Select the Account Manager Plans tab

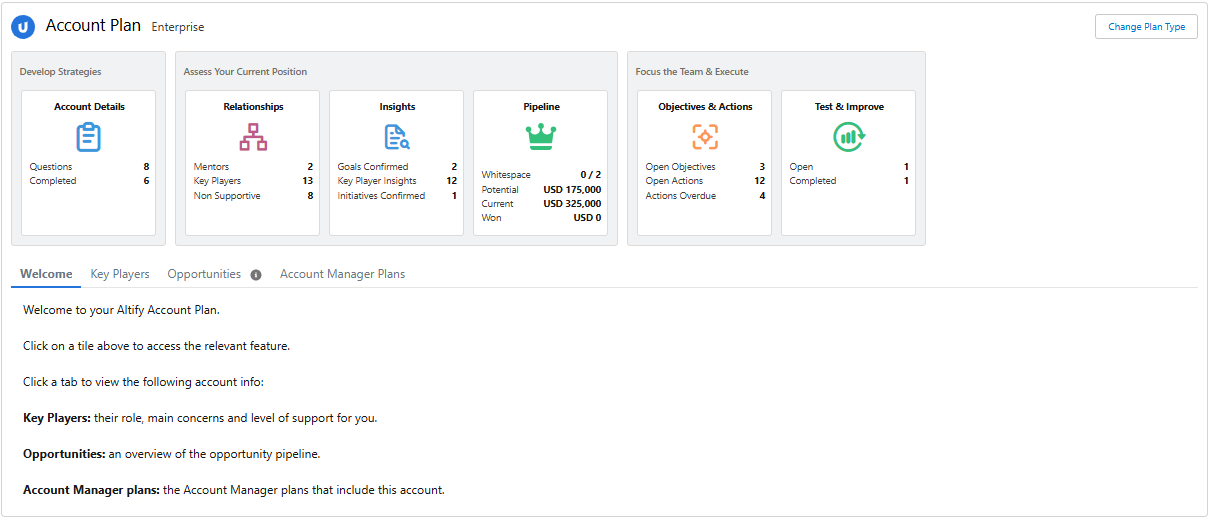pyautogui.click(x=342, y=274)
